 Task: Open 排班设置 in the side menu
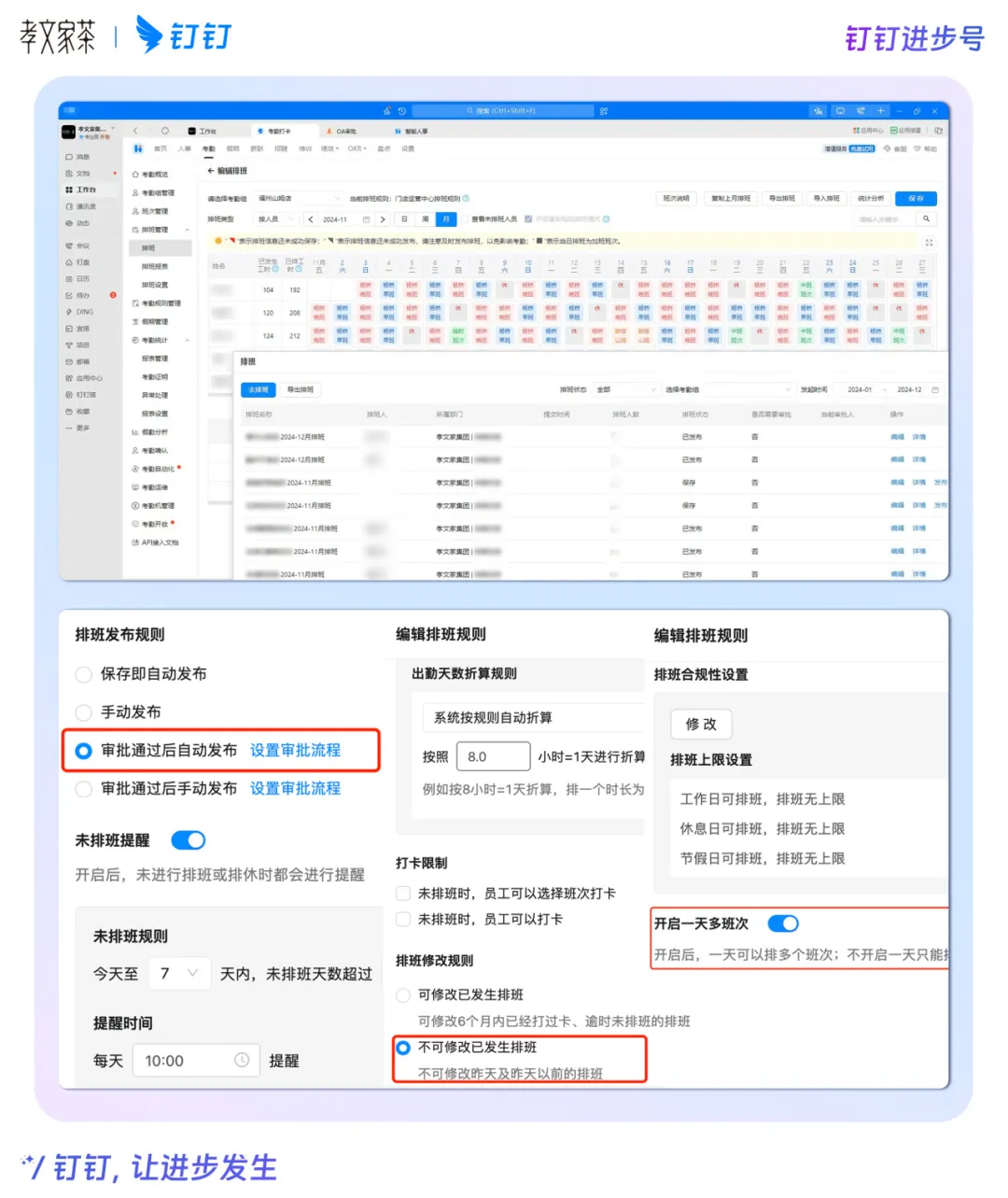pos(155,285)
